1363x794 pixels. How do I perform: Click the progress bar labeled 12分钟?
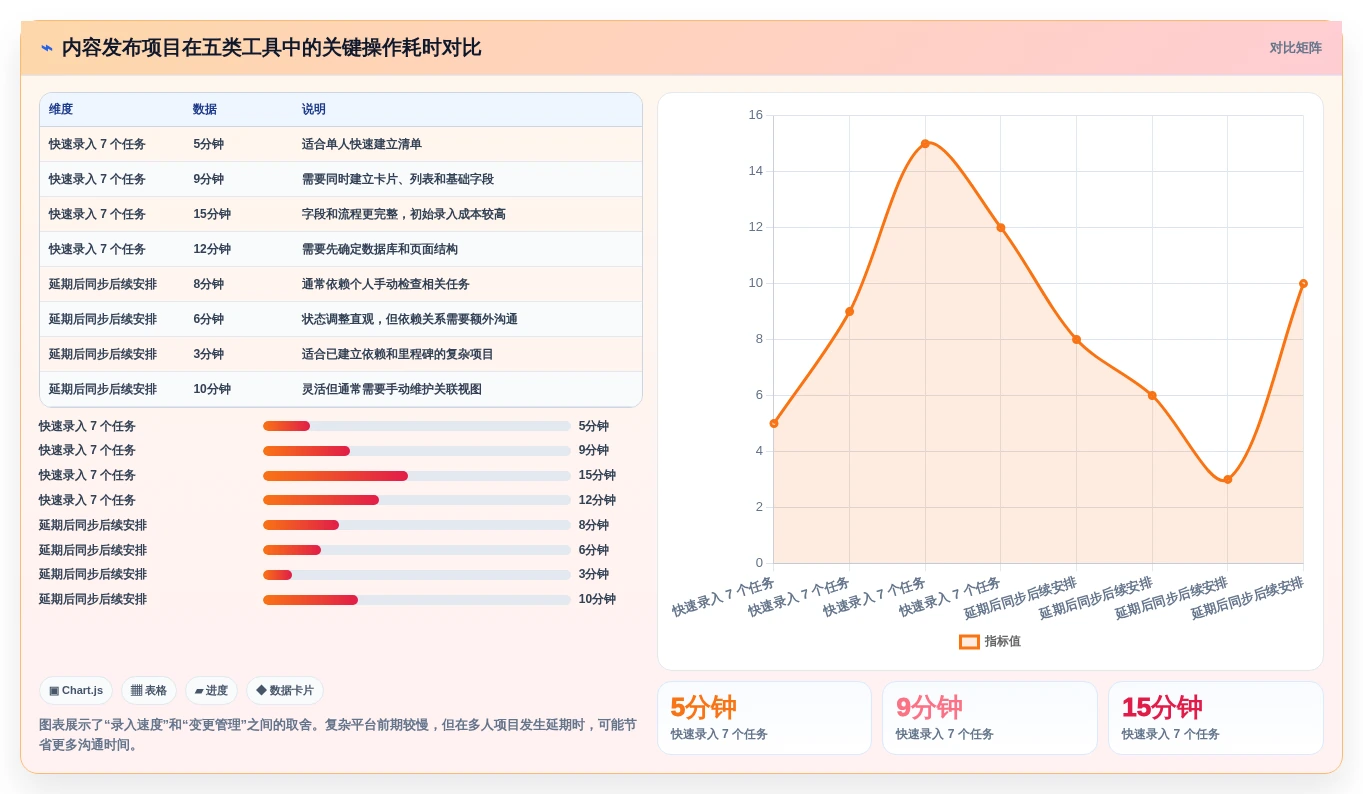point(416,500)
